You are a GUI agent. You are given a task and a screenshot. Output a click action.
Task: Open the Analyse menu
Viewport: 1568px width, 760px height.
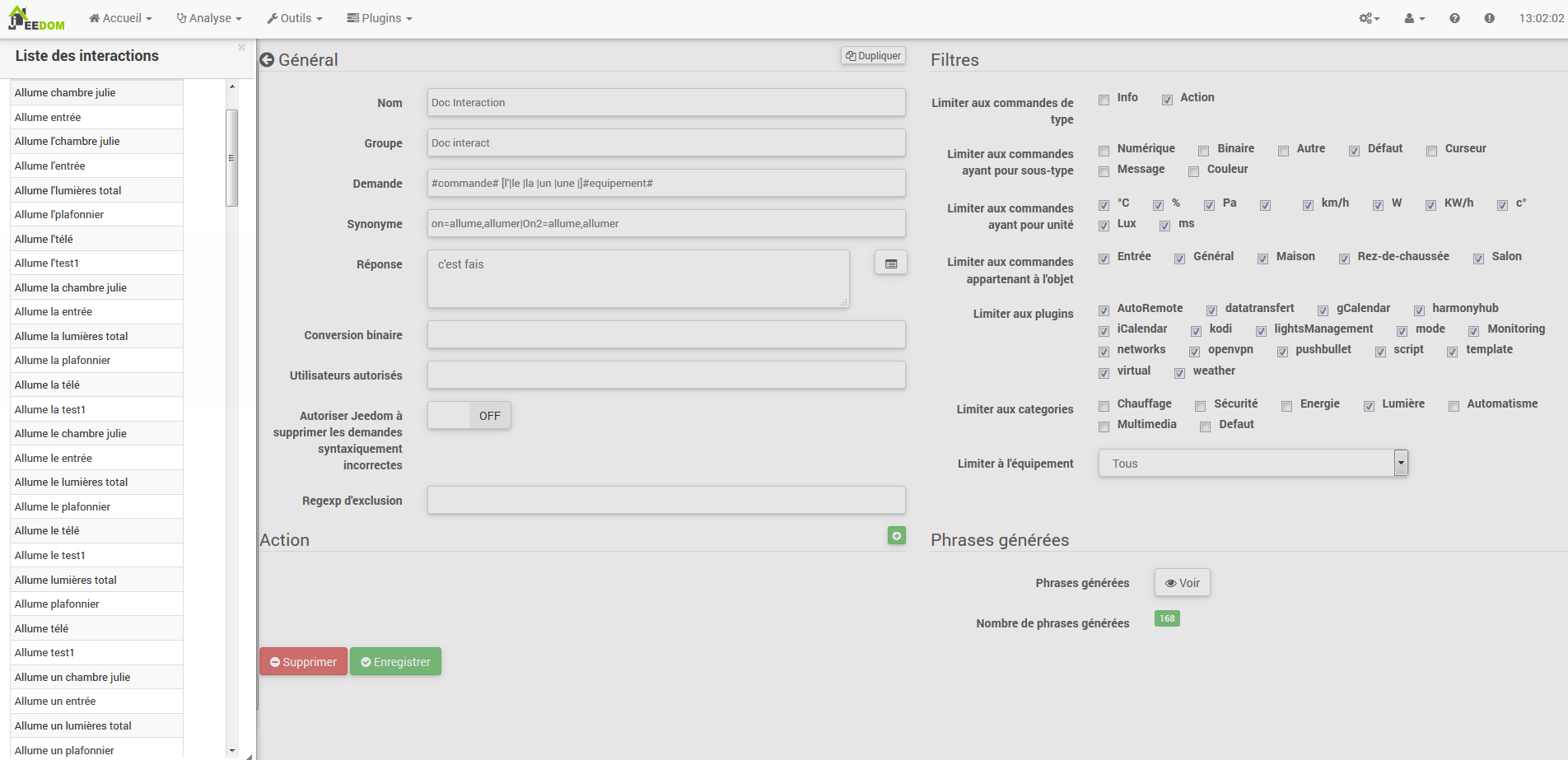(x=210, y=18)
